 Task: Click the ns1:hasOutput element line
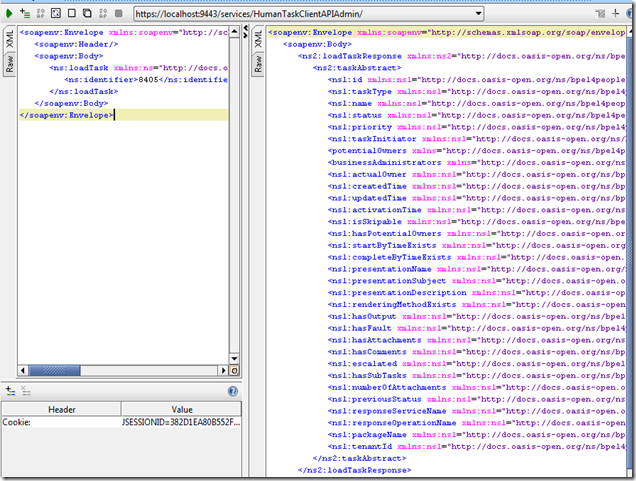tap(476, 316)
